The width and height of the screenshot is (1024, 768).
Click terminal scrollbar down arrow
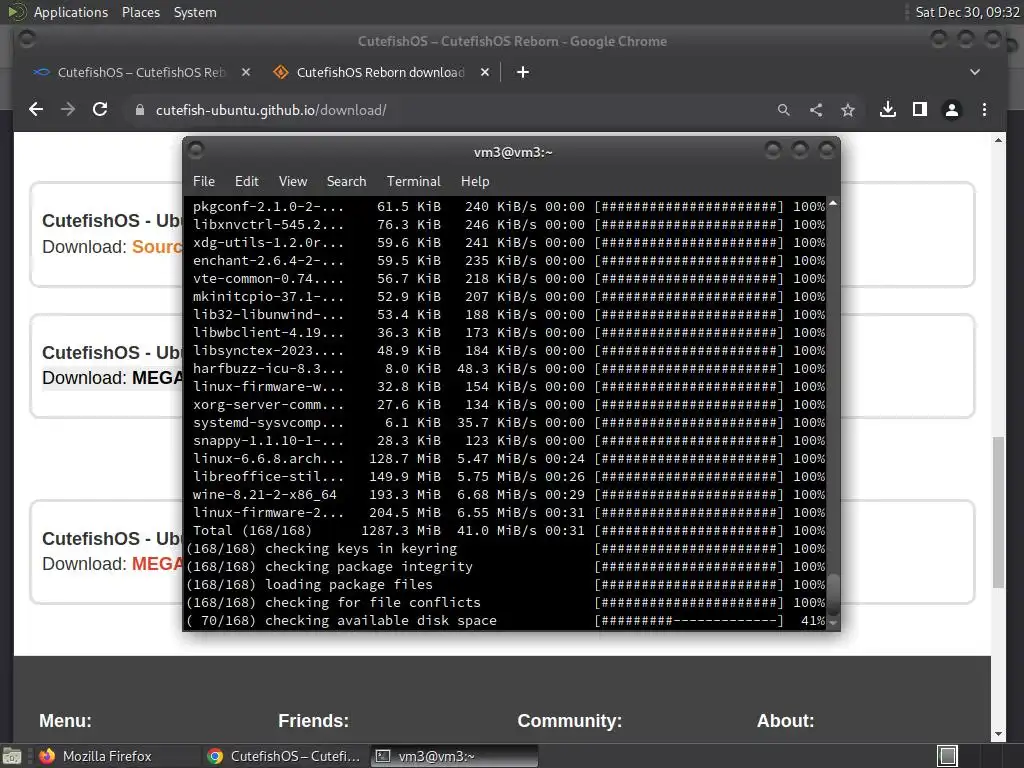[x=833, y=623]
